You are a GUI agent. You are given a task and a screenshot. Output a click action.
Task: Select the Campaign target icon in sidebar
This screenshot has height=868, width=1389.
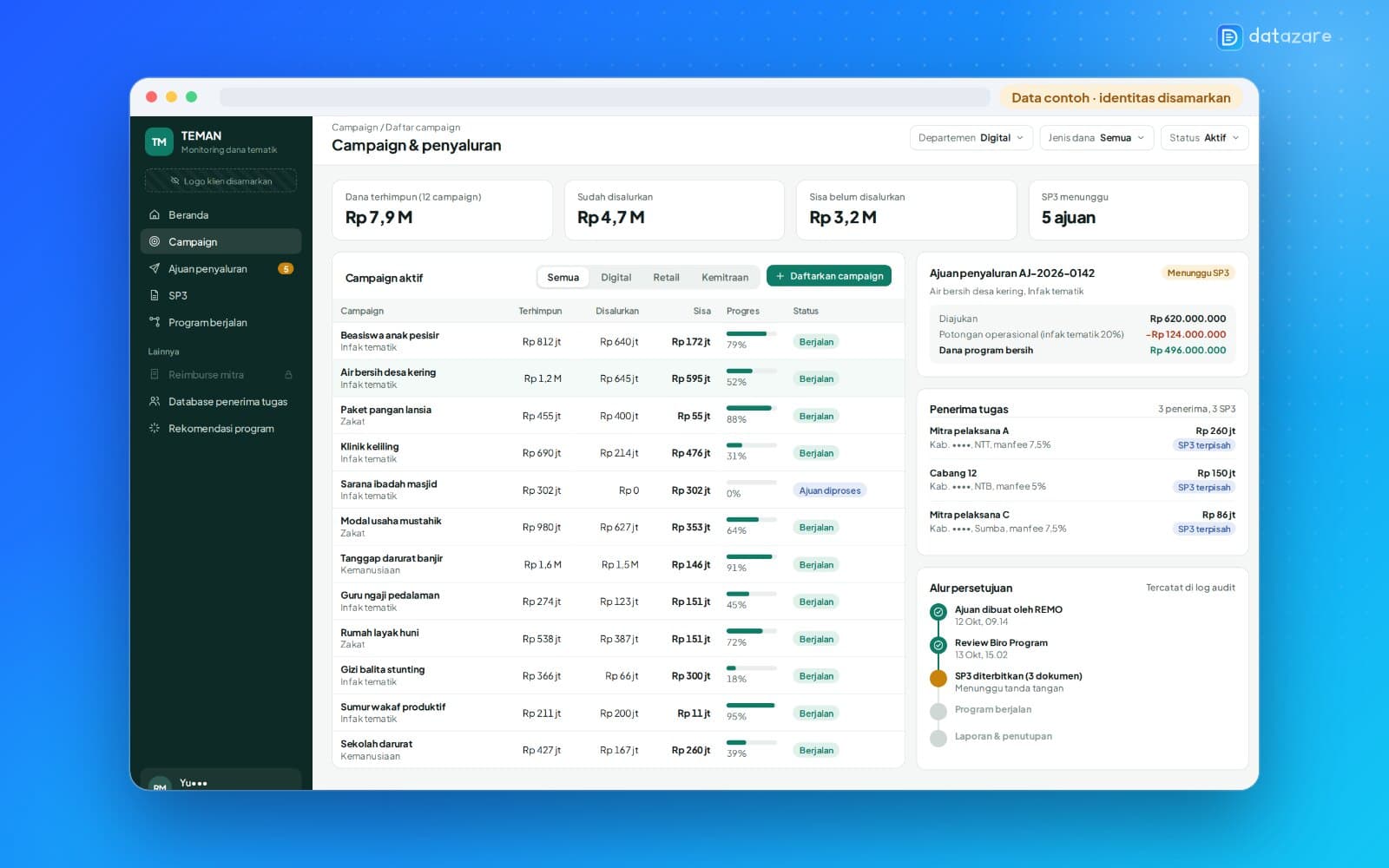click(155, 241)
